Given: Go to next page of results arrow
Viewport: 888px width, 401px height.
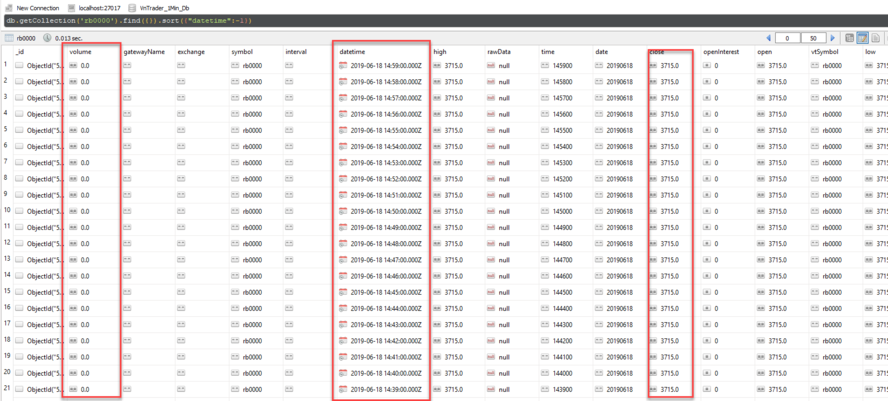Looking at the screenshot, I should tap(833, 38).
